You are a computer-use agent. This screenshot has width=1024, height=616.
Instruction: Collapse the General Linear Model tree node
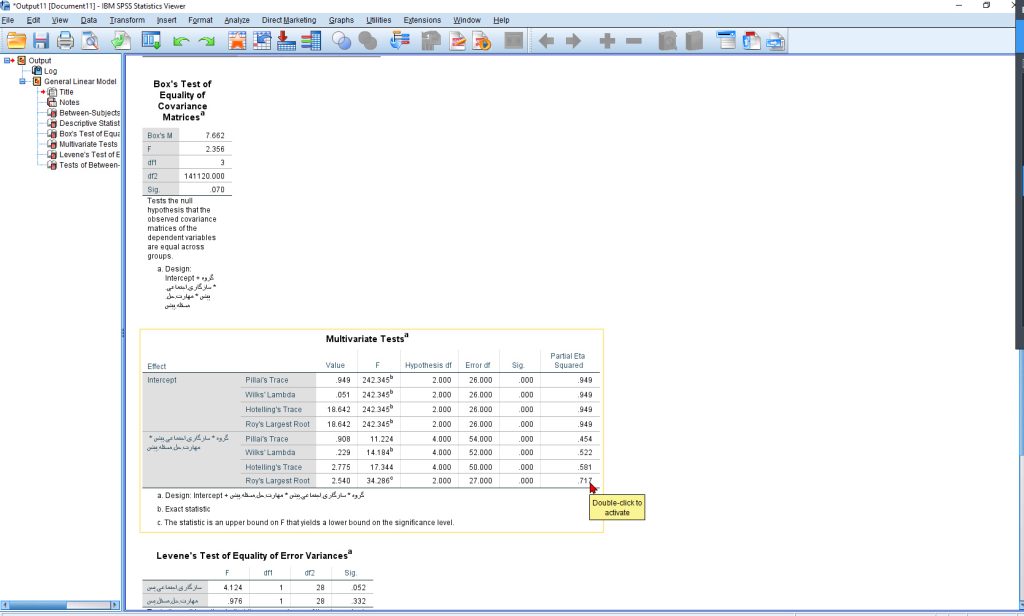tap(22, 81)
